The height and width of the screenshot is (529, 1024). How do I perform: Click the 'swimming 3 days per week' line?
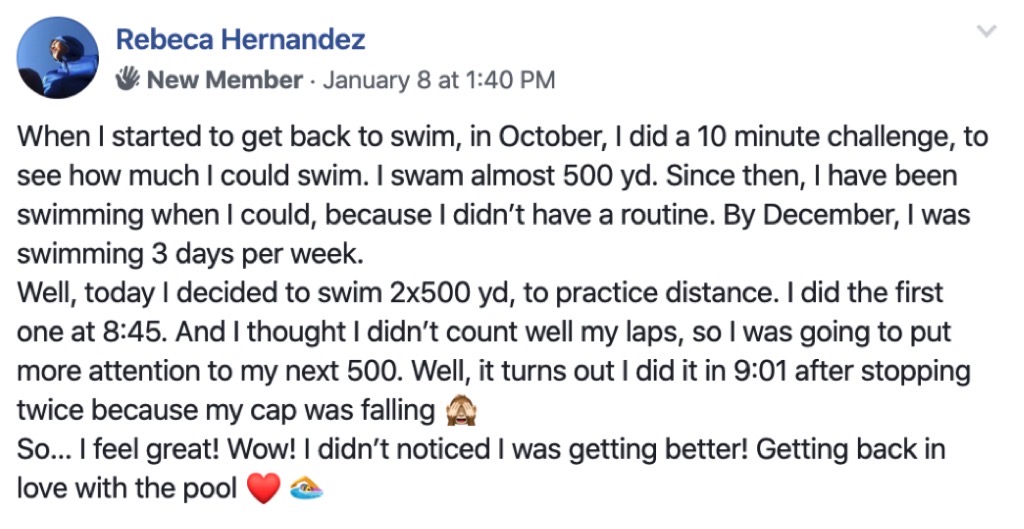(x=189, y=255)
